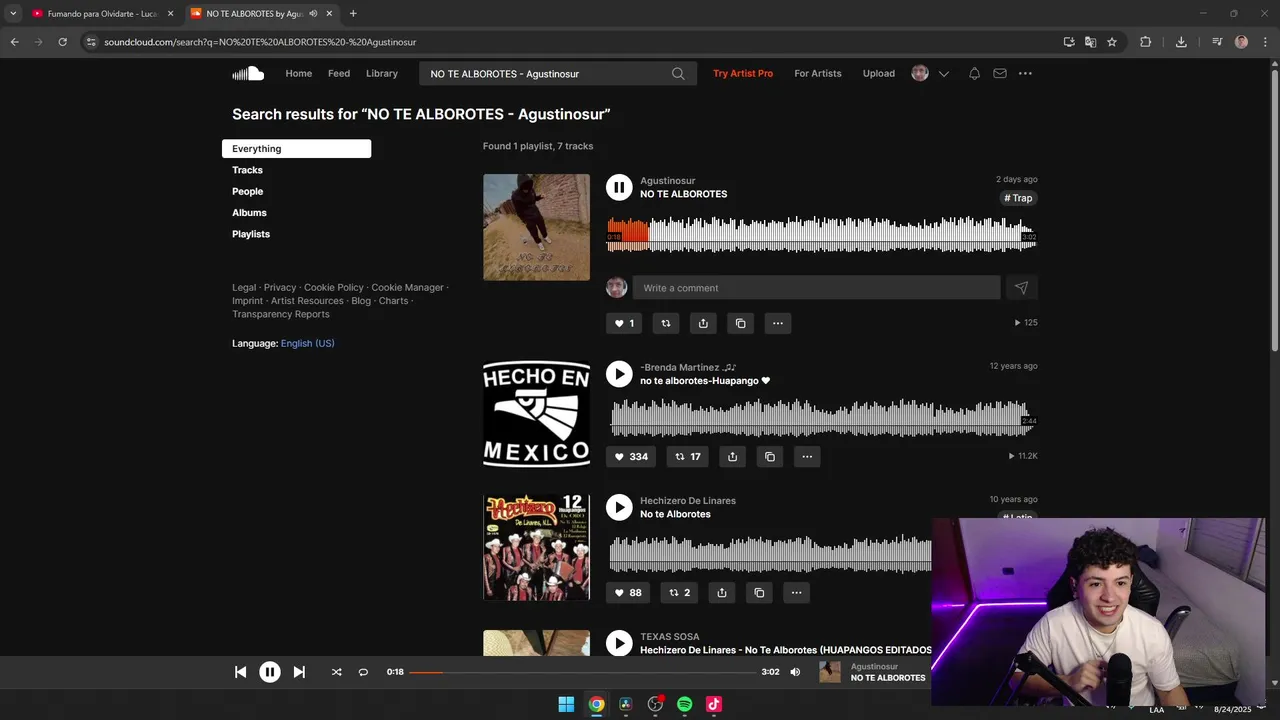
Task: Copy link of Brenda Martinez track
Action: click(x=769, y=456)
